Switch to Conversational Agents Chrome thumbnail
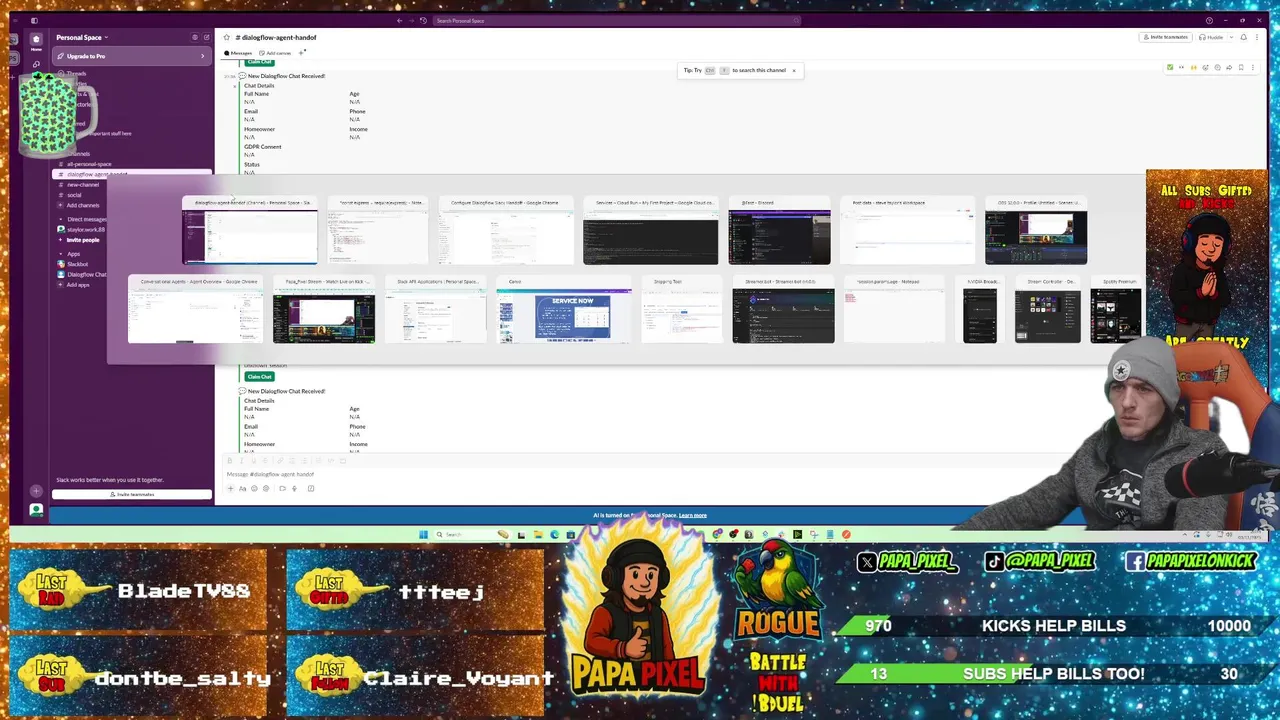1280x720 pixels. [196, 311]
